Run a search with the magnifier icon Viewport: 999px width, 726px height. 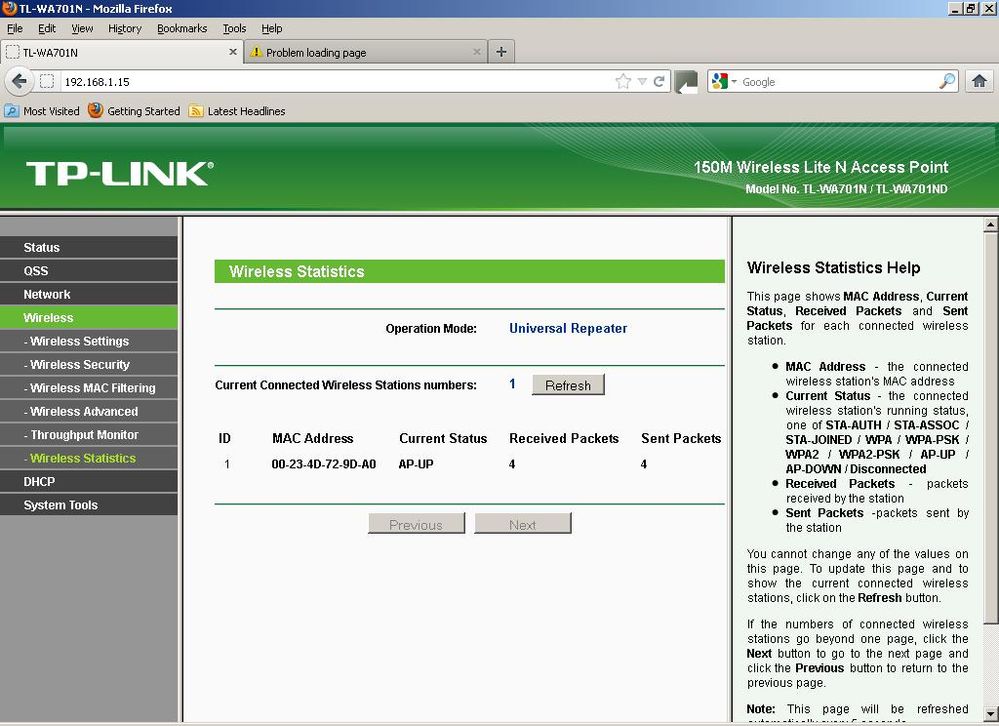pos(947,82)
